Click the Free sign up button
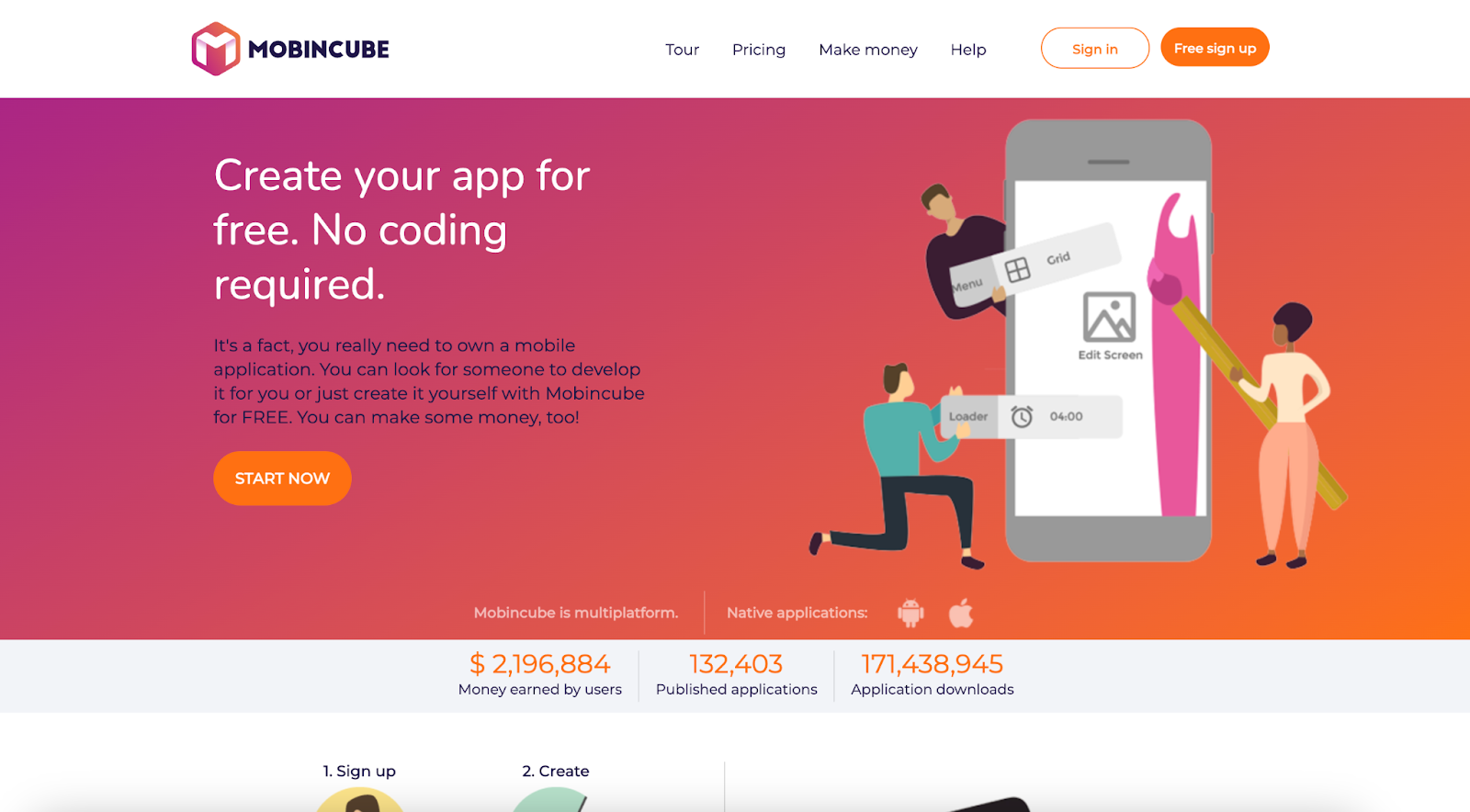Screen dimensions: 1470x812 [1215, 48]
